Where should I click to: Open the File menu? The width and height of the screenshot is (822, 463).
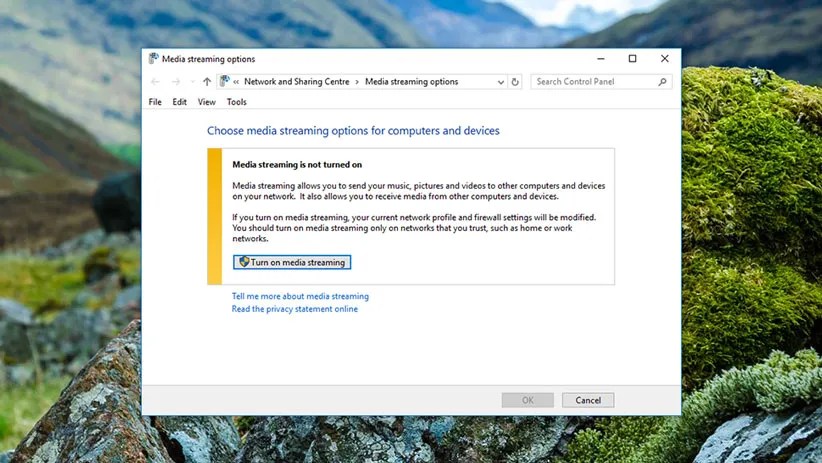click(x=155, y=102)
